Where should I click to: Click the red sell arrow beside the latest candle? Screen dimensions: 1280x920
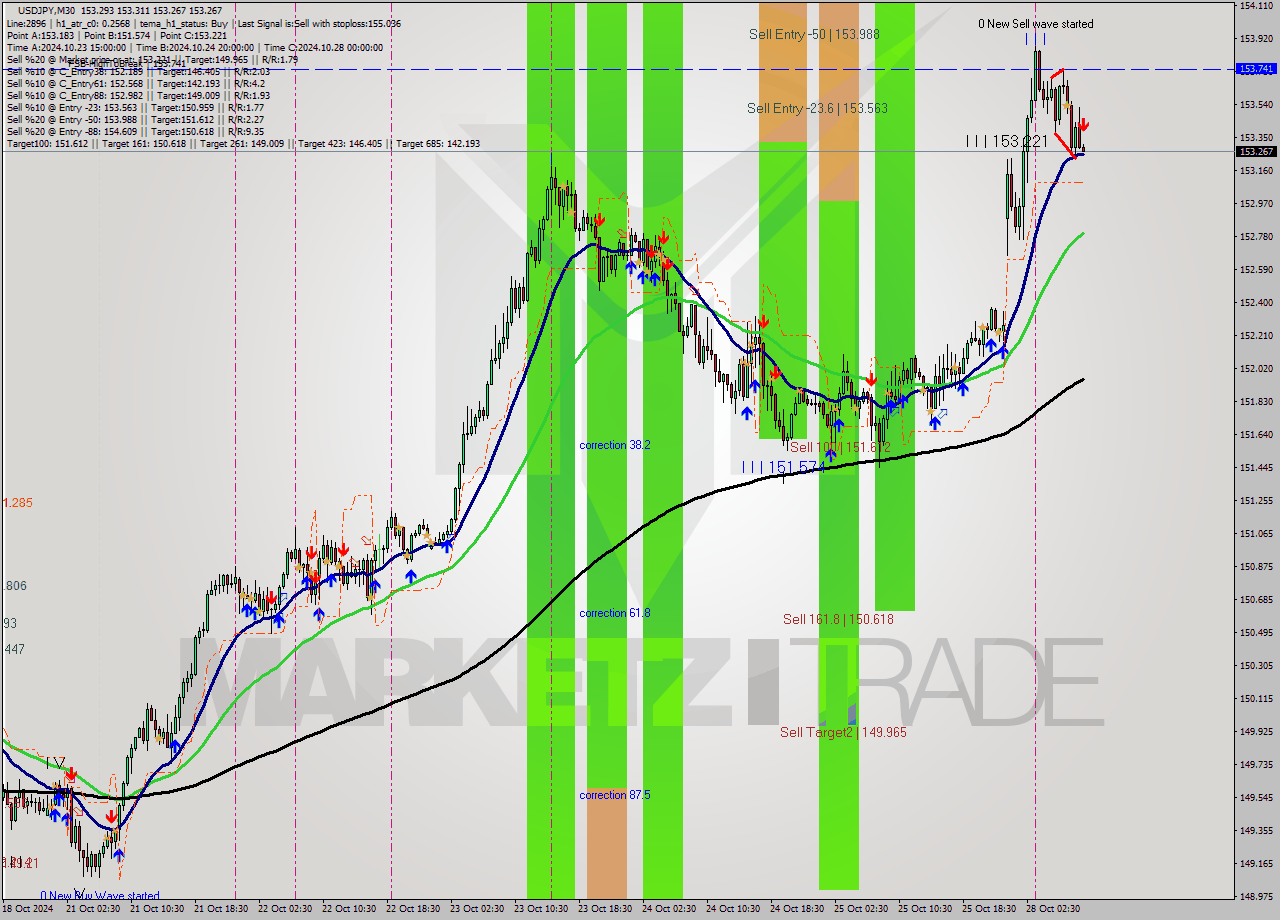pos(1084,125)
